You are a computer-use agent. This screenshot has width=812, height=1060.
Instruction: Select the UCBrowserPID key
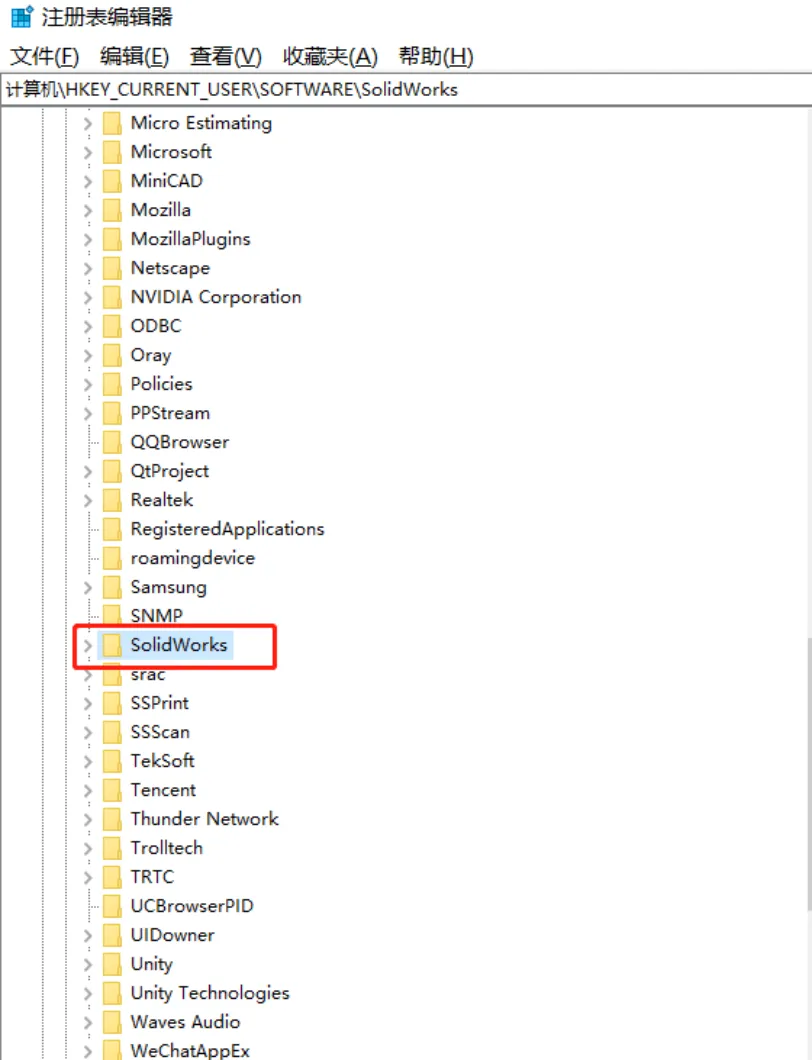click(x=192, y=906)
